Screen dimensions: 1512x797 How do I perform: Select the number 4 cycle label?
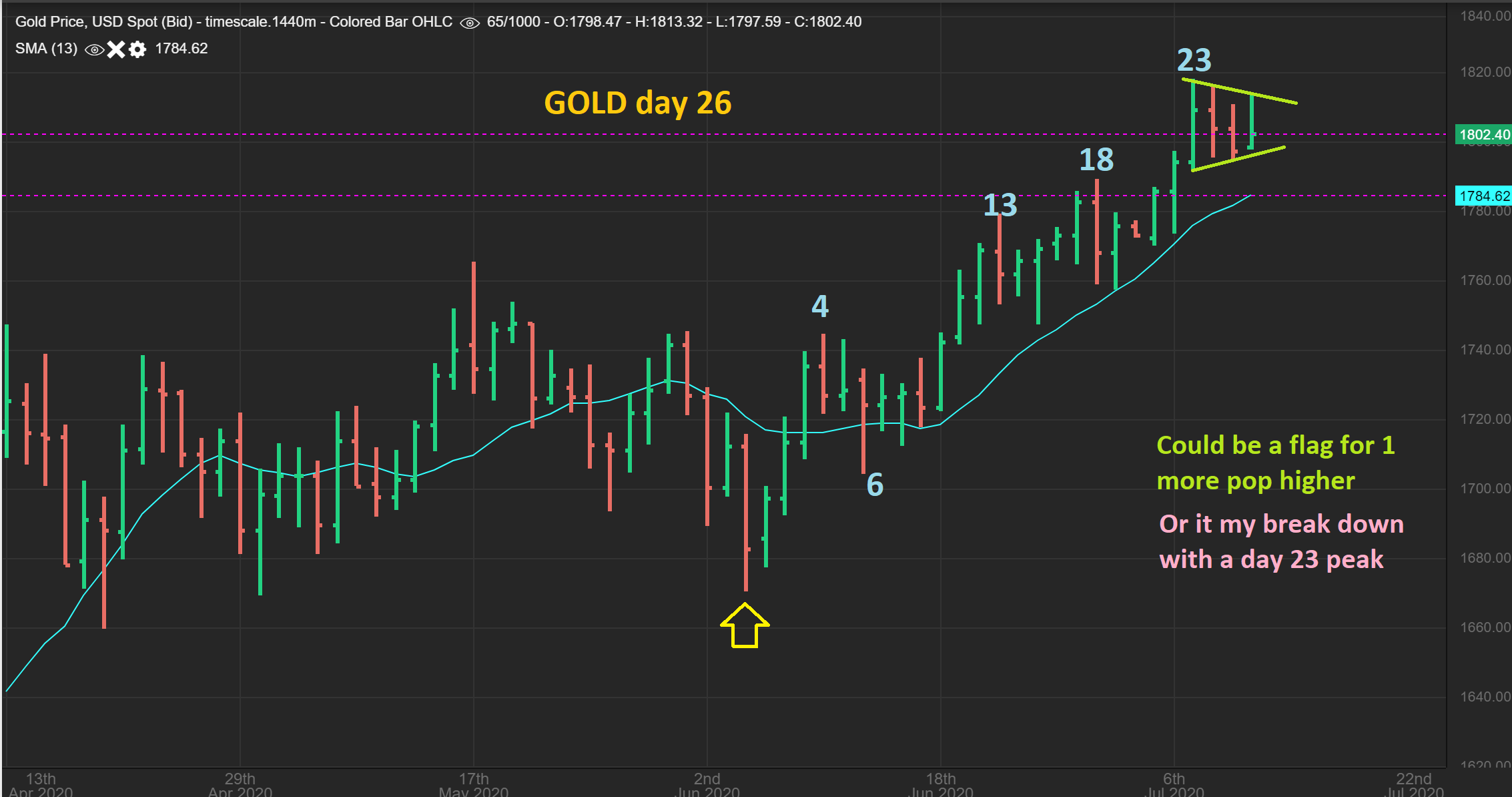tap(820, 306)
